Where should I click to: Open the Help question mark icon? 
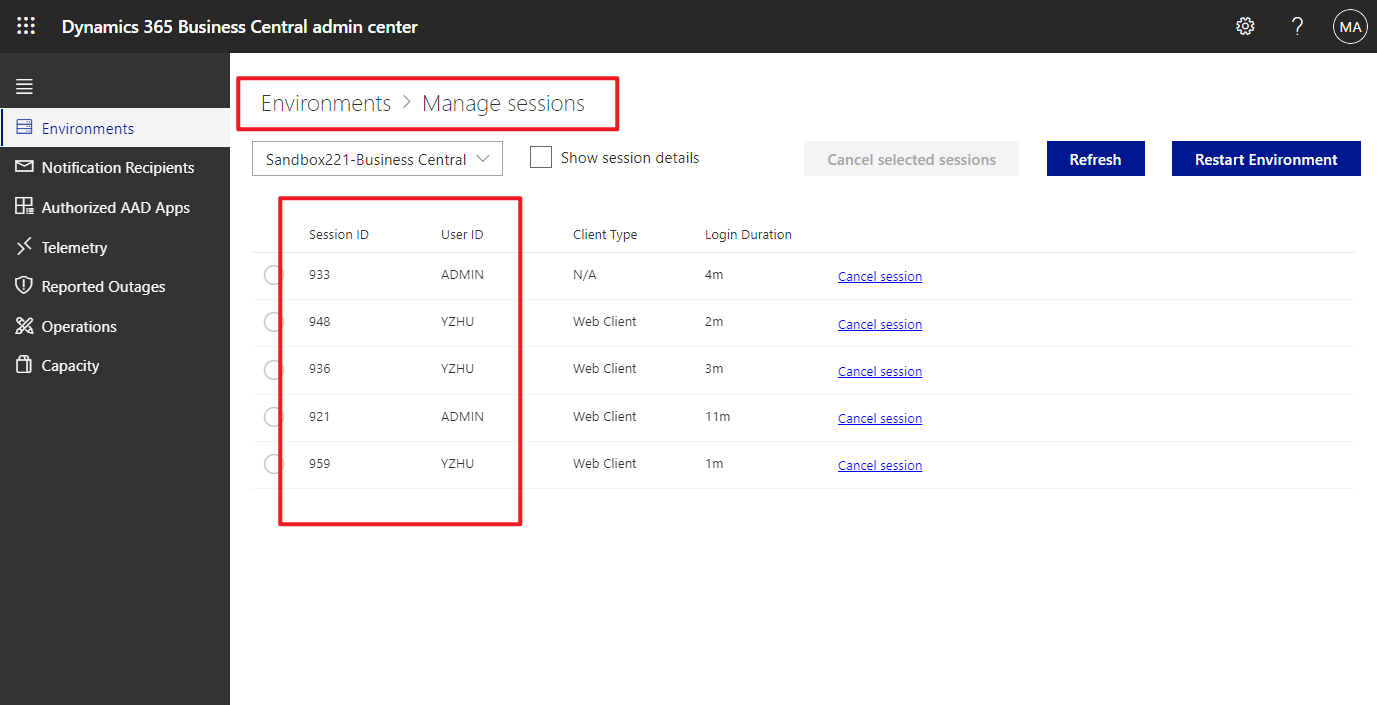pyautogui.click(x=1297, y=25)
